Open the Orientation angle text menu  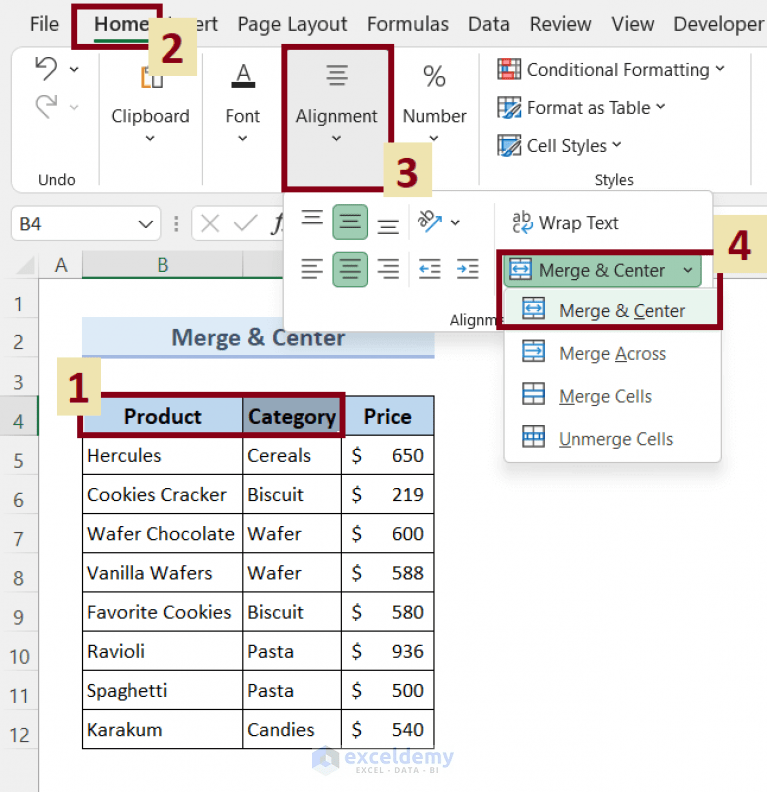click(x=439, y=222)
